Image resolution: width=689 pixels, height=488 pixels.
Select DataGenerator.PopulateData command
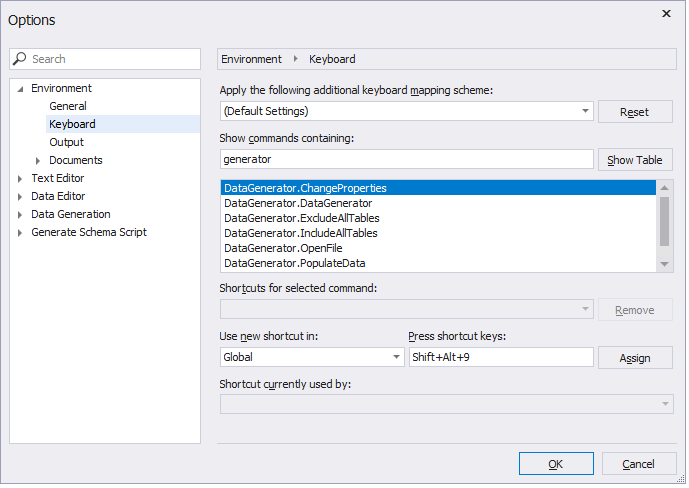[x=294, y=263]
